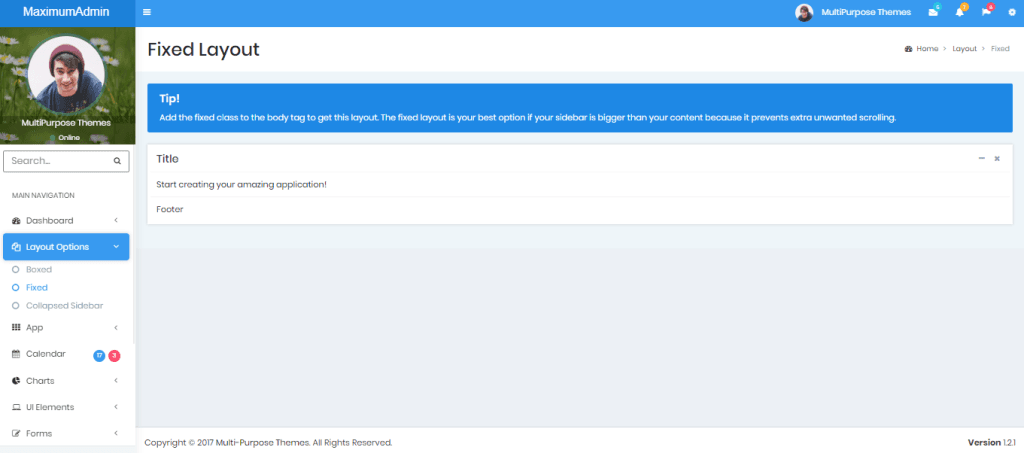The height and width of the screenshot is (453, 1024).
Task: Click the MaximumAdmin logo link
Action: coord(66,12)
